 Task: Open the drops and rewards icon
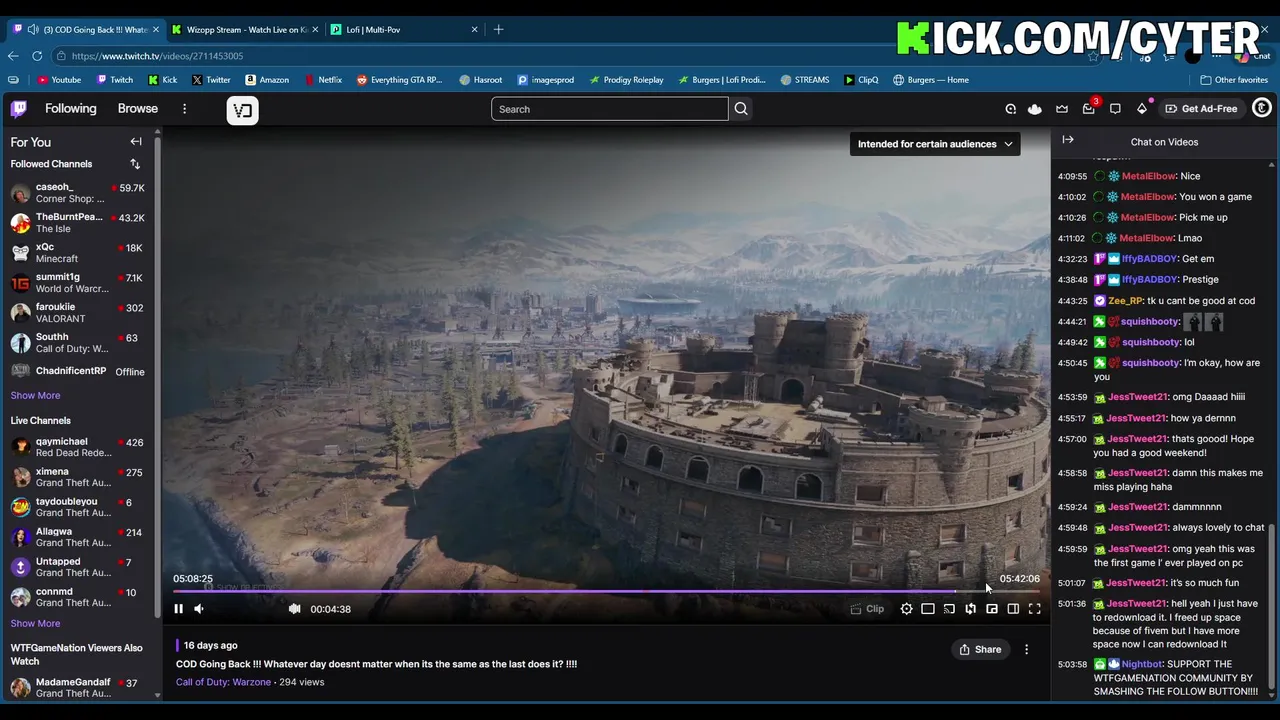coord(1010,109)
